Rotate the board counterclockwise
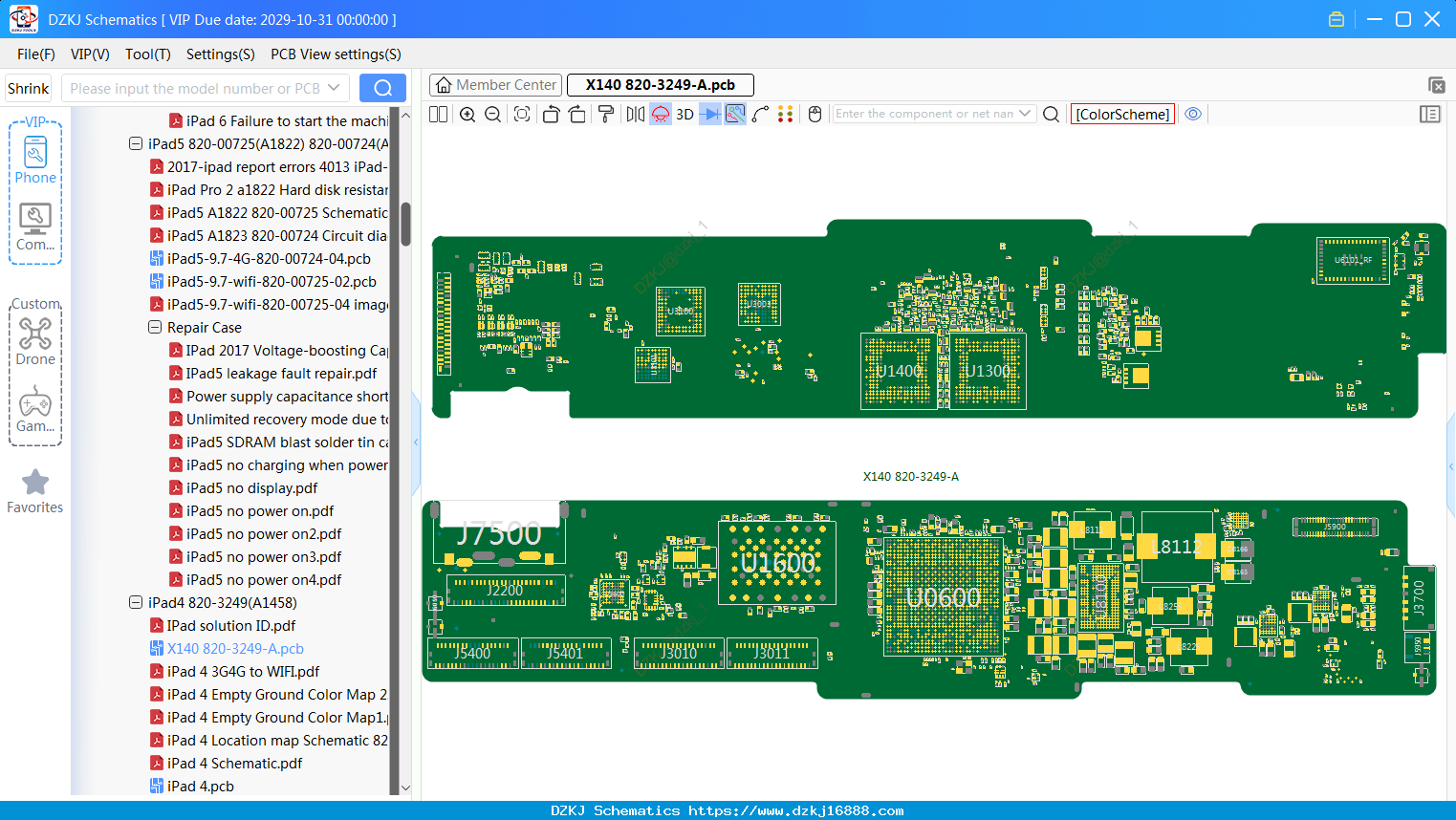The height and width of the screenshot is (820, 1456). pos(551,115)
